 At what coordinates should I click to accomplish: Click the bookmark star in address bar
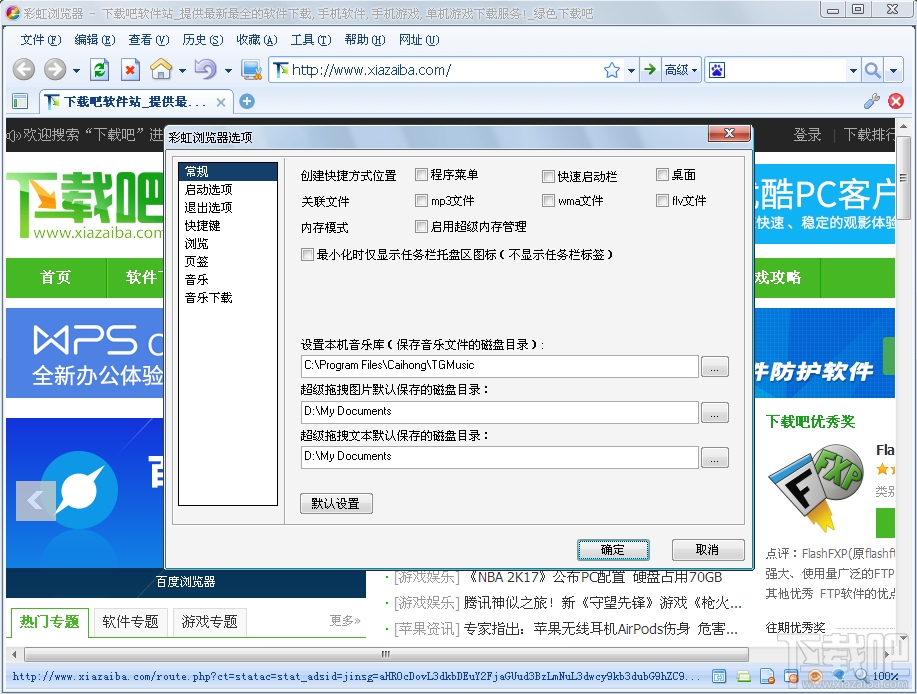click(612, 70)
